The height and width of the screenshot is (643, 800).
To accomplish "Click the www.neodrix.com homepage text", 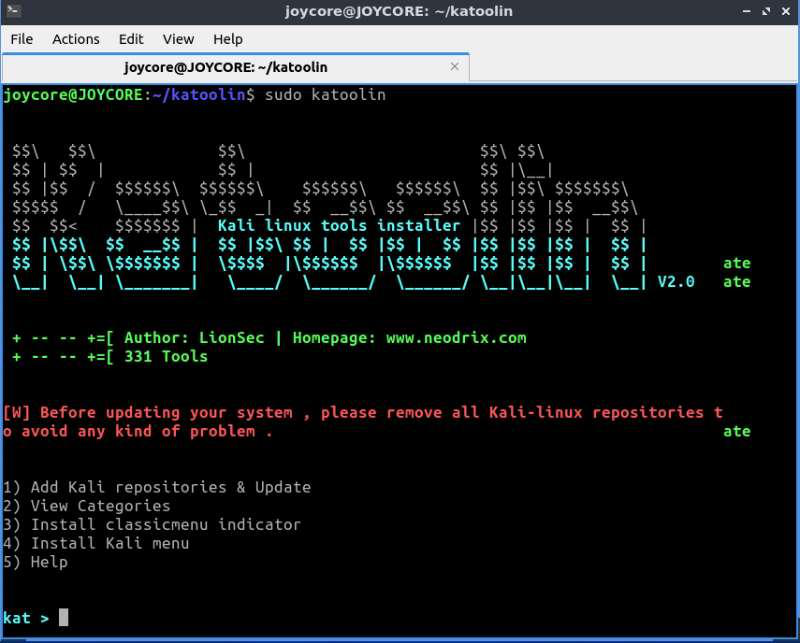I will click(456, 338).
